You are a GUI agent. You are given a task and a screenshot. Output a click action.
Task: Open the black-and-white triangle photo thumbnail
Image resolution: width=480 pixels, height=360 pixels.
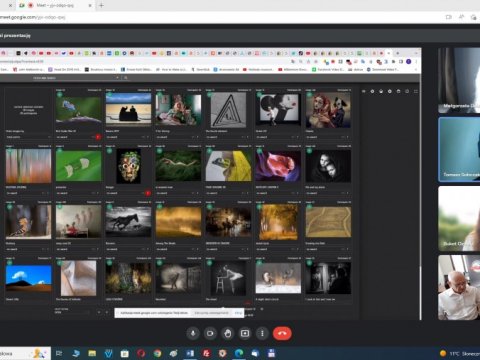pyautogui.click(x=228, y=110)
